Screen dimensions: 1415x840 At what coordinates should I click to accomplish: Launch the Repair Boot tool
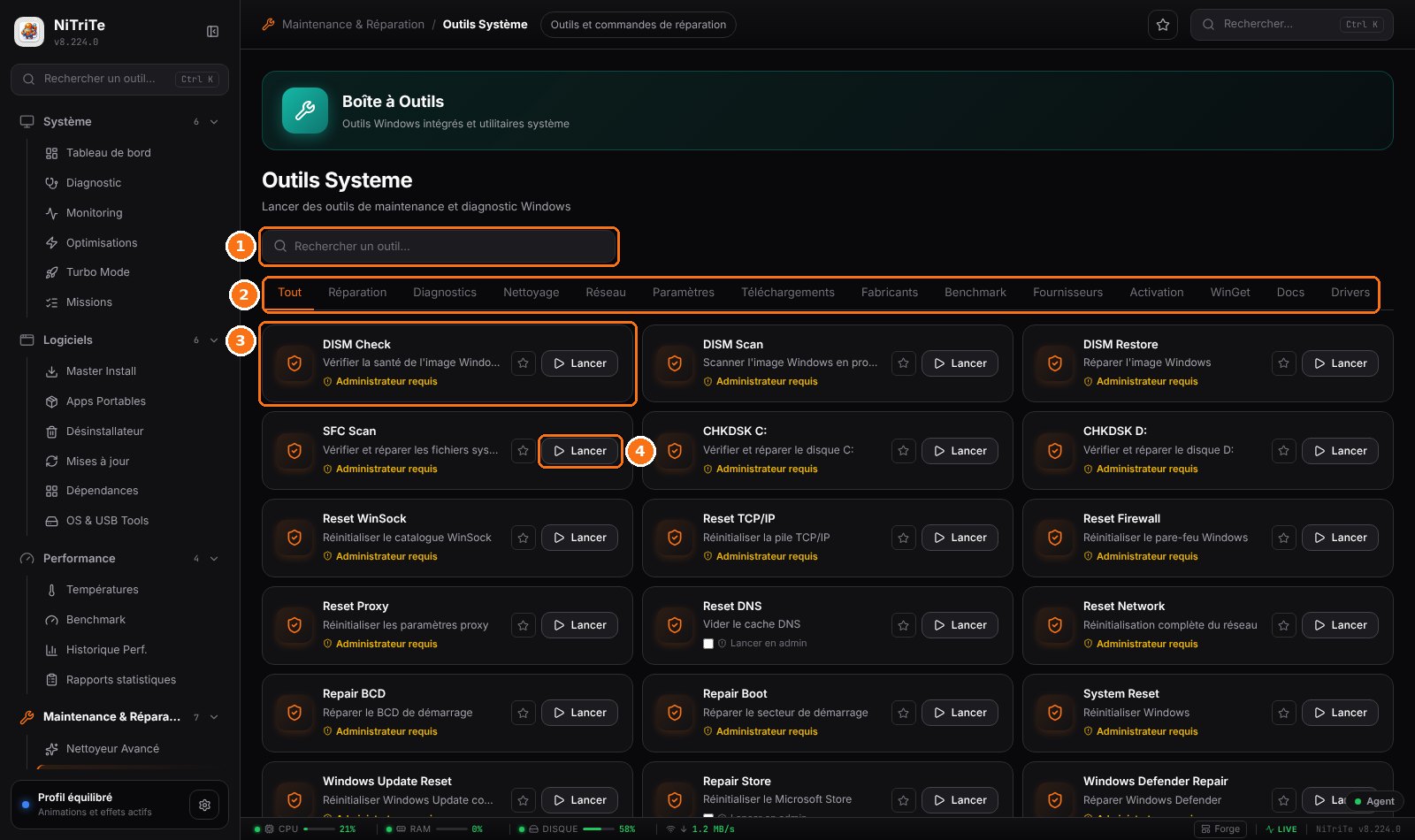click(960, 713)
